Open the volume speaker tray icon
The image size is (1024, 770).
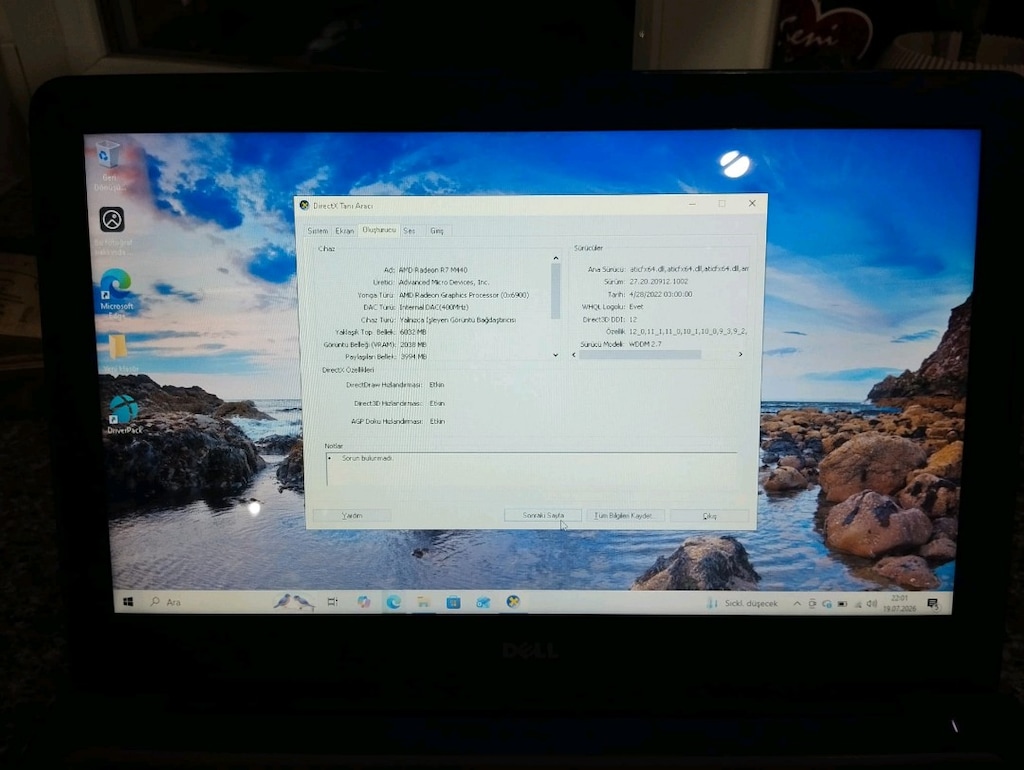(872, 604)
